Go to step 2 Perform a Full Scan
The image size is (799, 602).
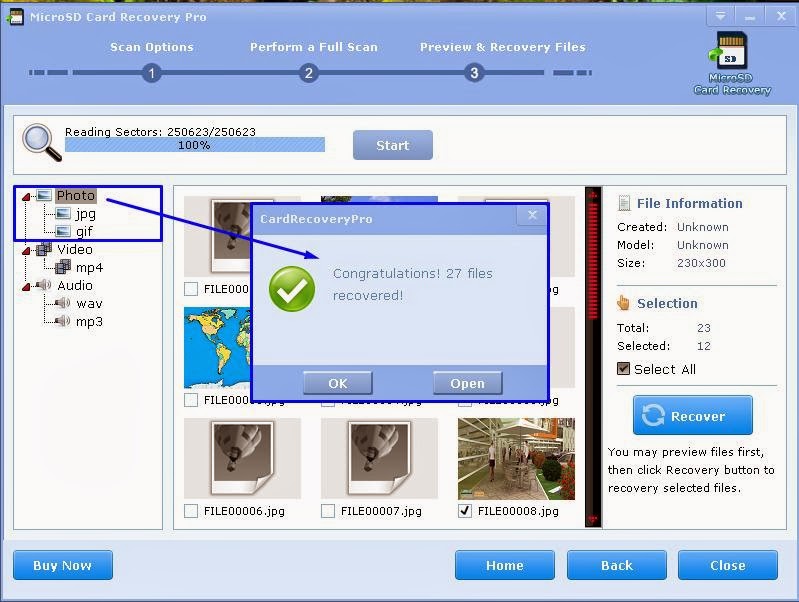(308, 73)
